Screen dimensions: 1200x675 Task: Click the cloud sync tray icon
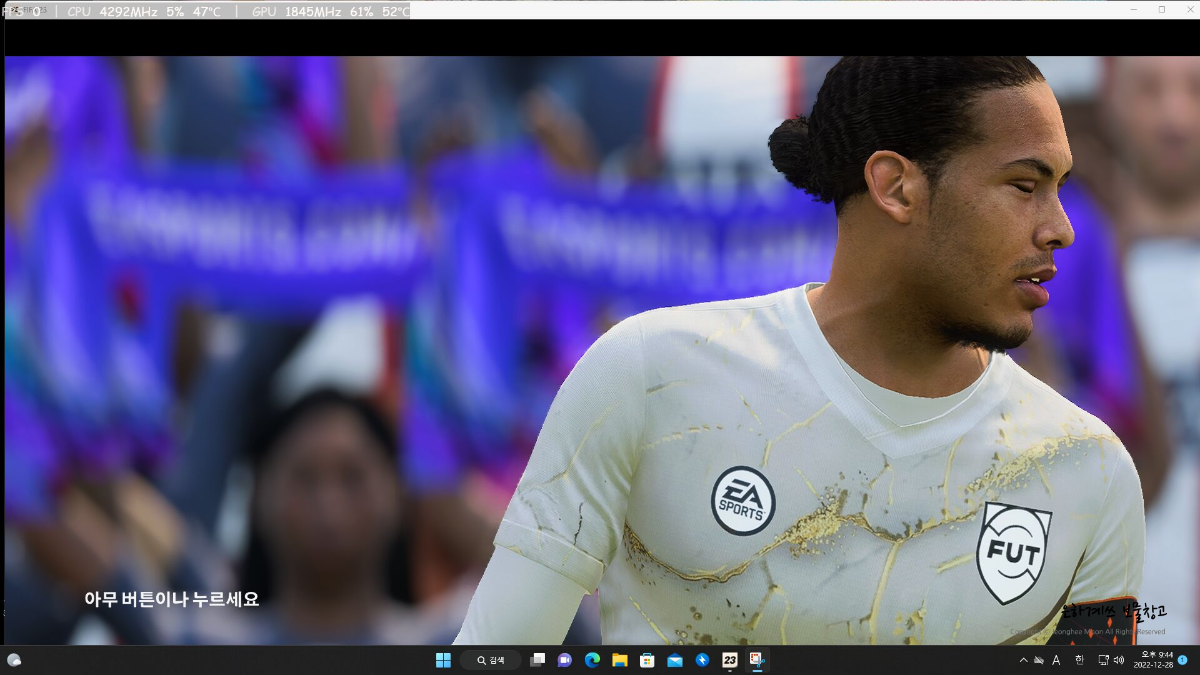point(1039,660)
